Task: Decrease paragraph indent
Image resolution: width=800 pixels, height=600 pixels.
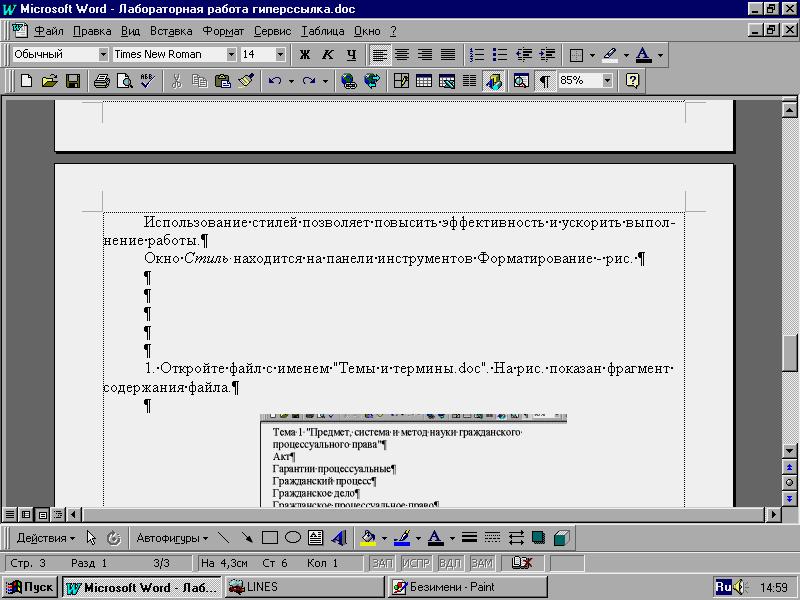Action: (524, 55)
